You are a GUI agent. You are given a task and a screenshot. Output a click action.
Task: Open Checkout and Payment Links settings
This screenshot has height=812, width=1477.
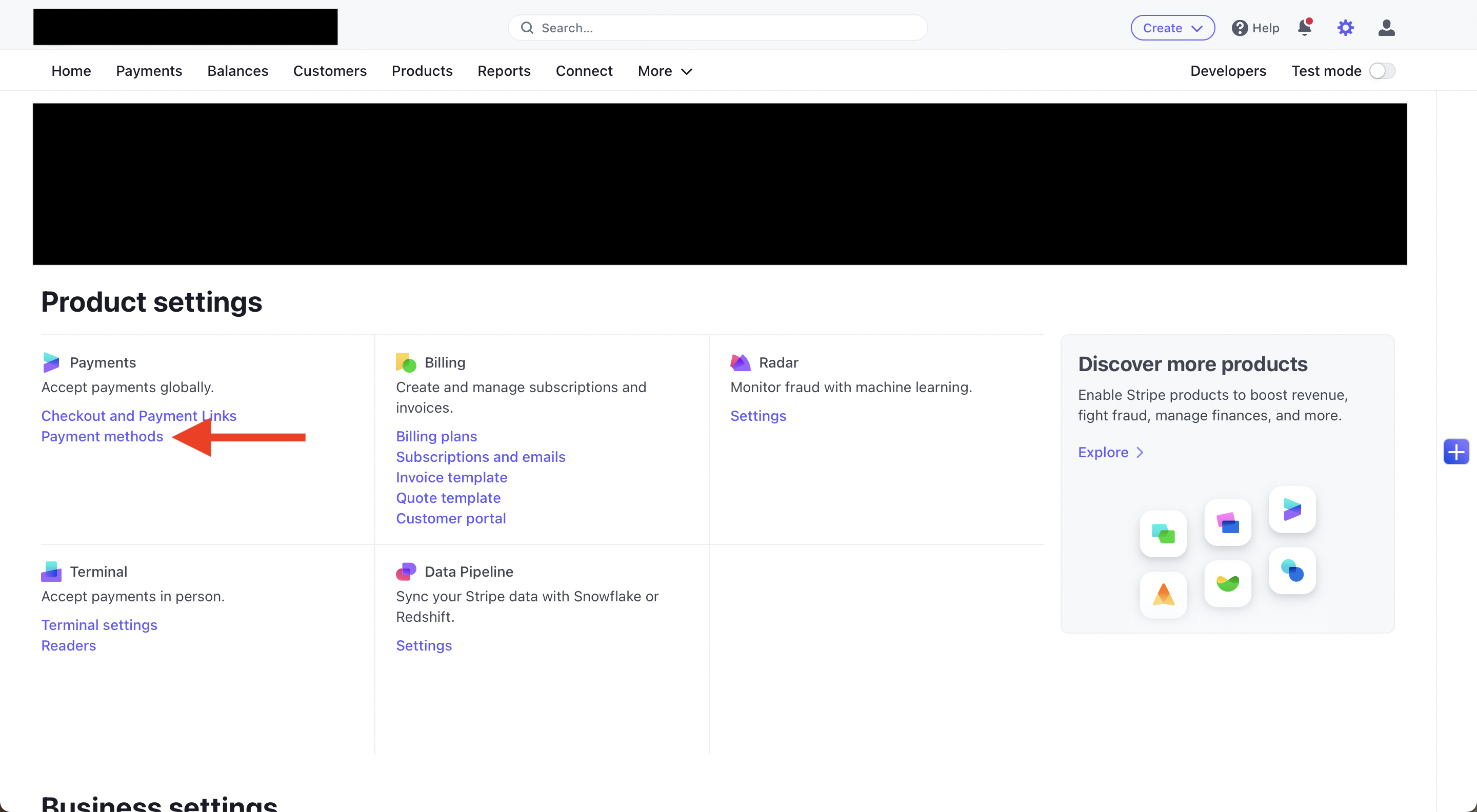click(139, 415)
